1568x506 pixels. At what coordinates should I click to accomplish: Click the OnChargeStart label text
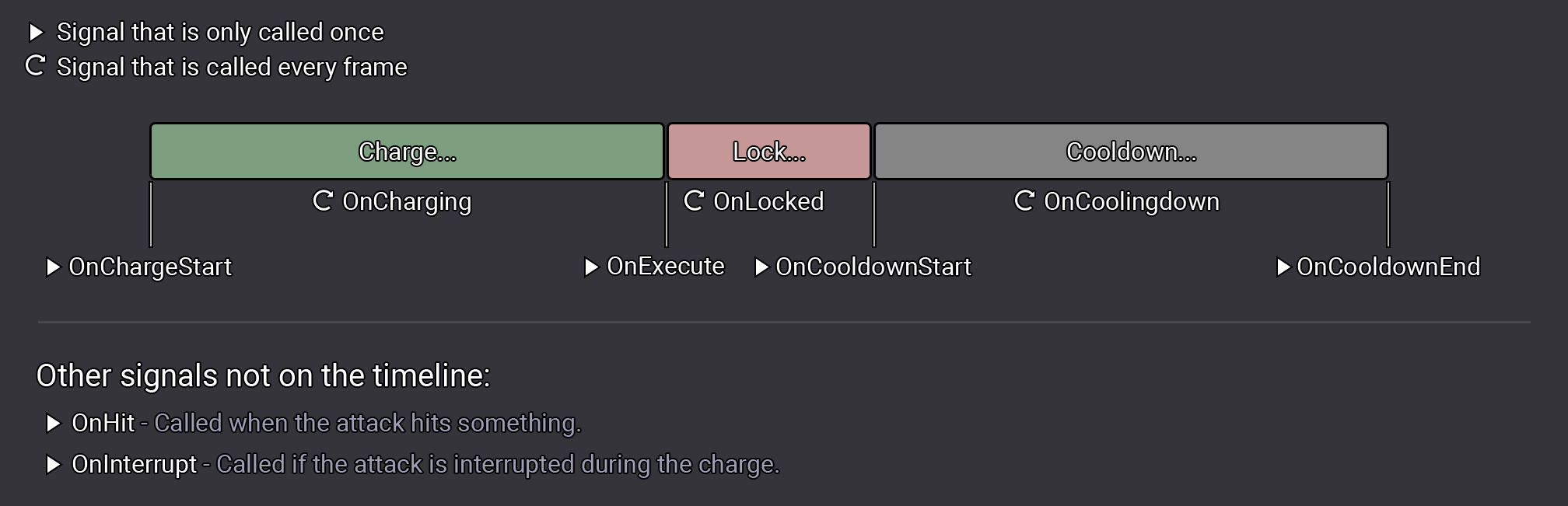[150, 267]
